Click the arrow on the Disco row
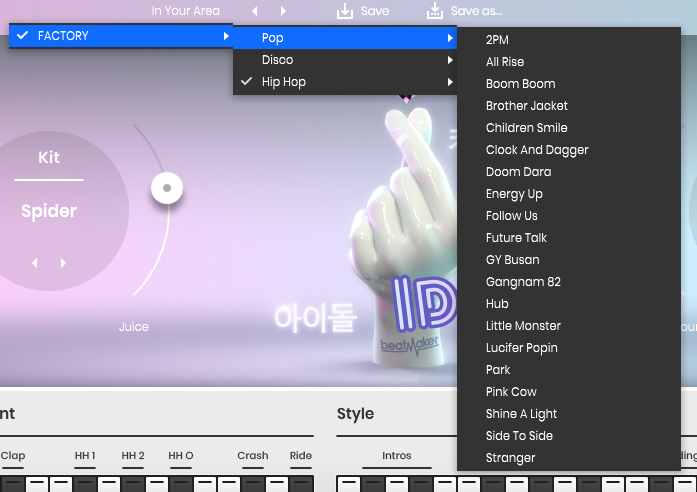This screenshot has width=697, height=492. click(x=450, y=60)
